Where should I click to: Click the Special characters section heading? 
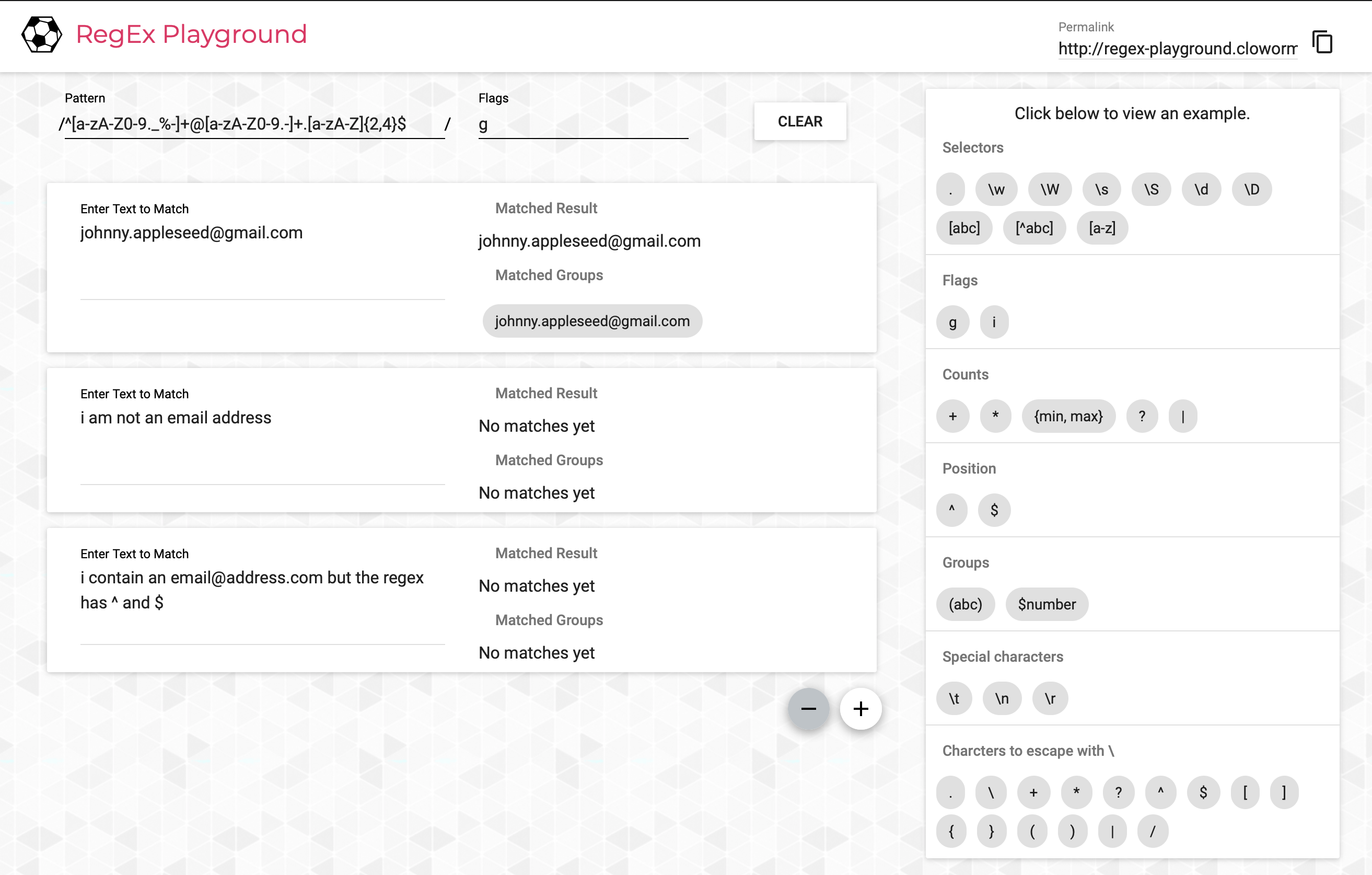(1003, 656)
